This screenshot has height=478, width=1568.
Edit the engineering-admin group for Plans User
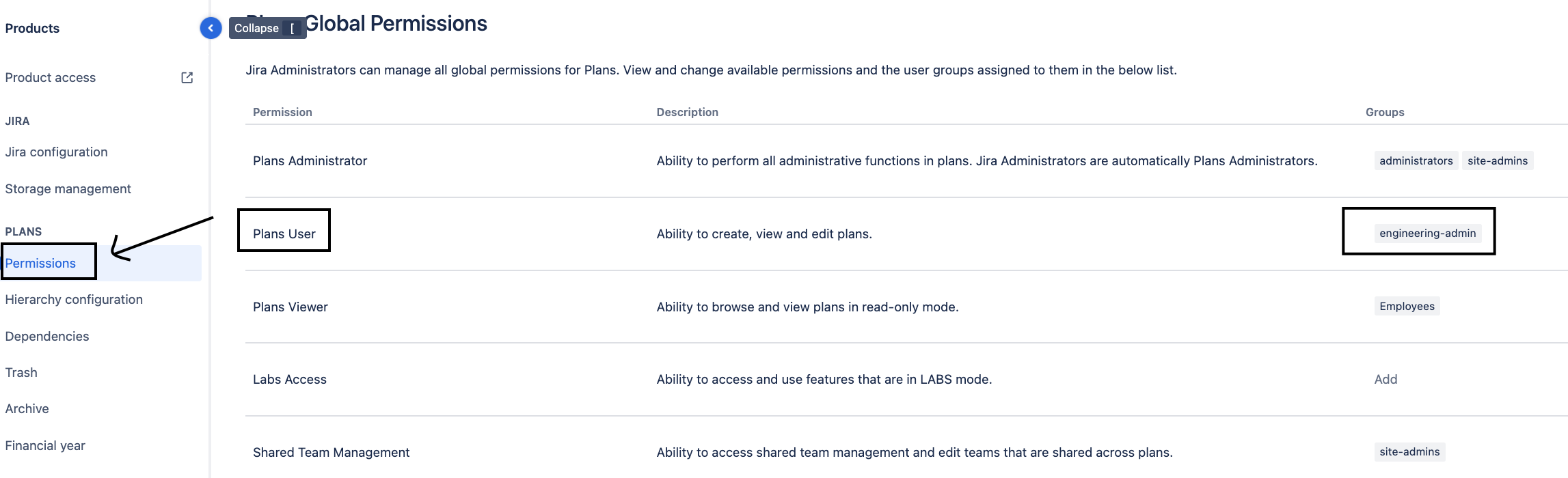pyautogui.click(x=1427, y=233)
